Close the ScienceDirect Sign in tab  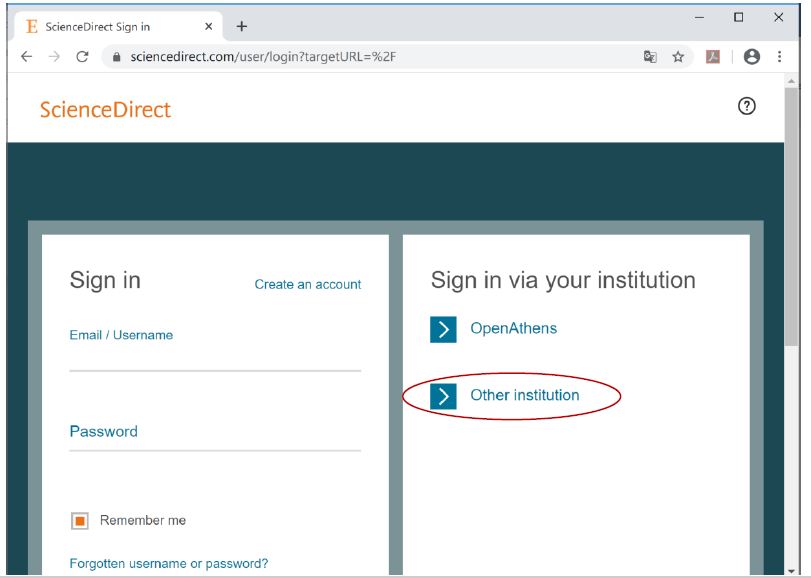[x=208, y=26]
